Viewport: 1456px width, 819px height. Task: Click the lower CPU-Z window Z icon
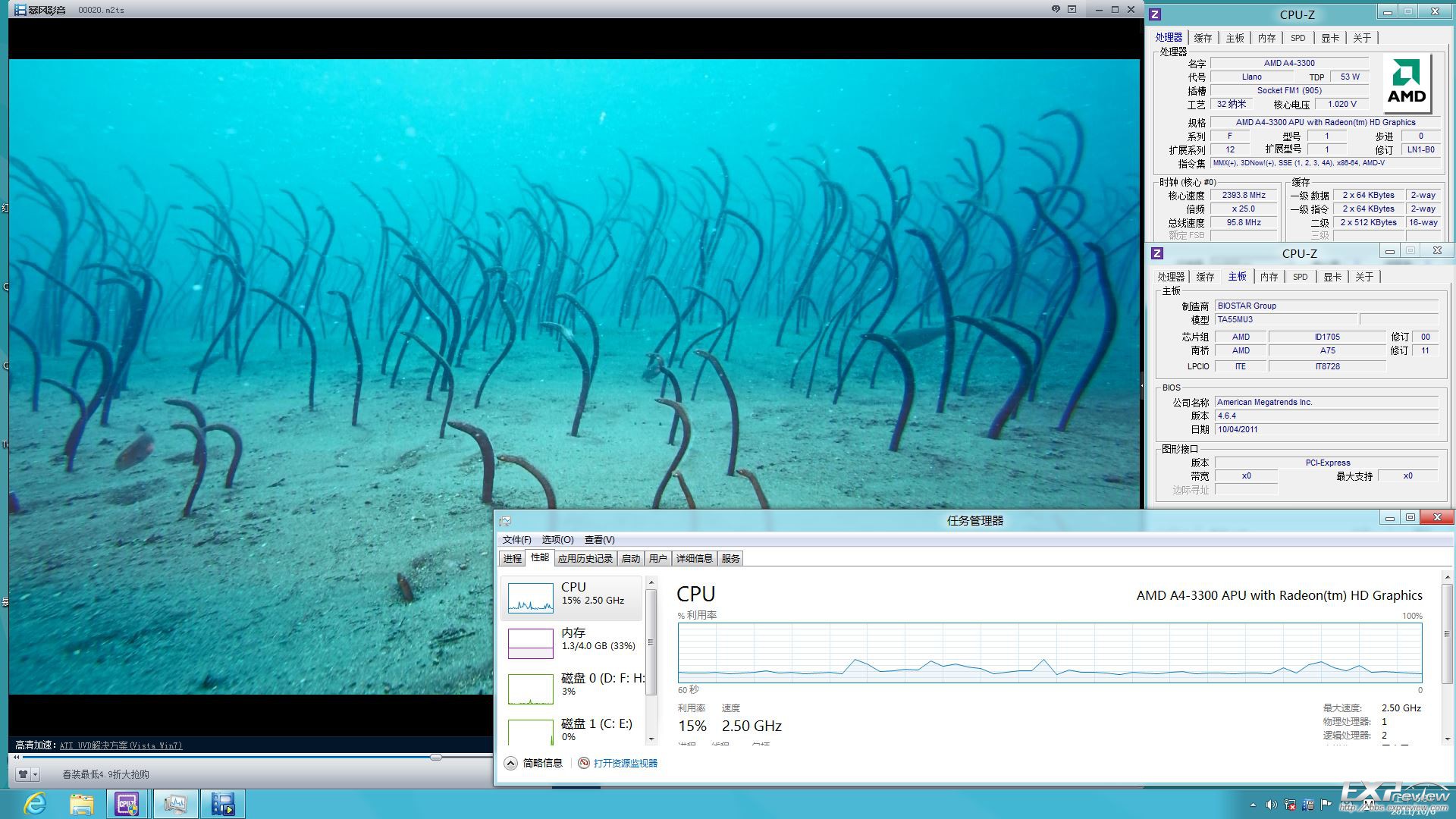(1157, 253)
